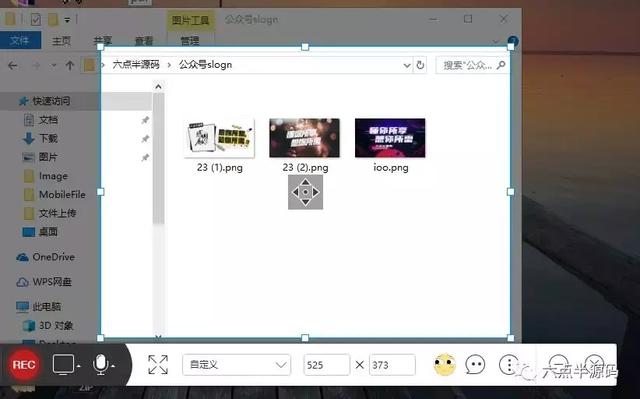This screenshot has width=640, height=399.
Task: Select 23 (2).png thumbnail
Action: pyautogui.click(x=304, y=138)
